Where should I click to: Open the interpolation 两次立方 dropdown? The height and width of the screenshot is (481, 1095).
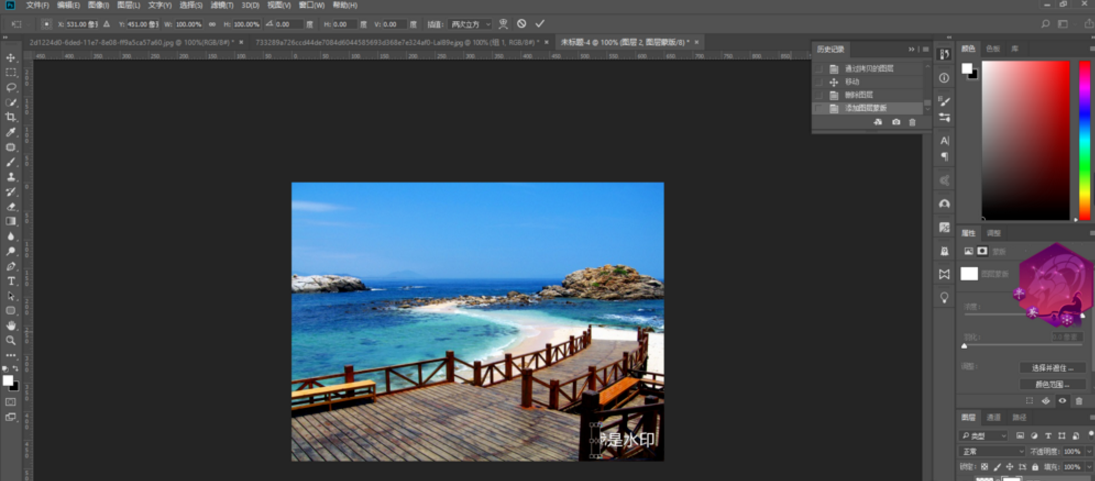470,24
